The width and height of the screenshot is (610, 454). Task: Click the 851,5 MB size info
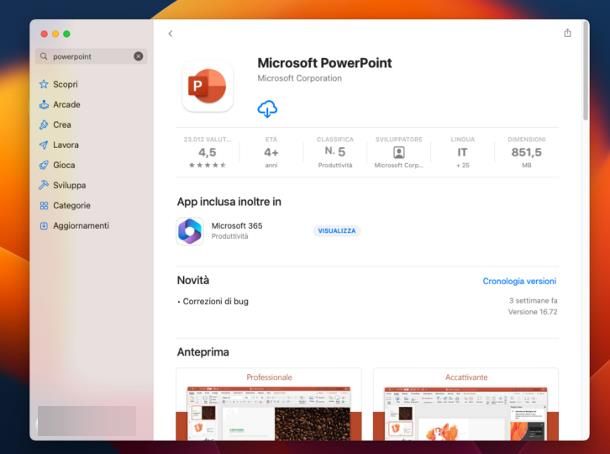526,152
